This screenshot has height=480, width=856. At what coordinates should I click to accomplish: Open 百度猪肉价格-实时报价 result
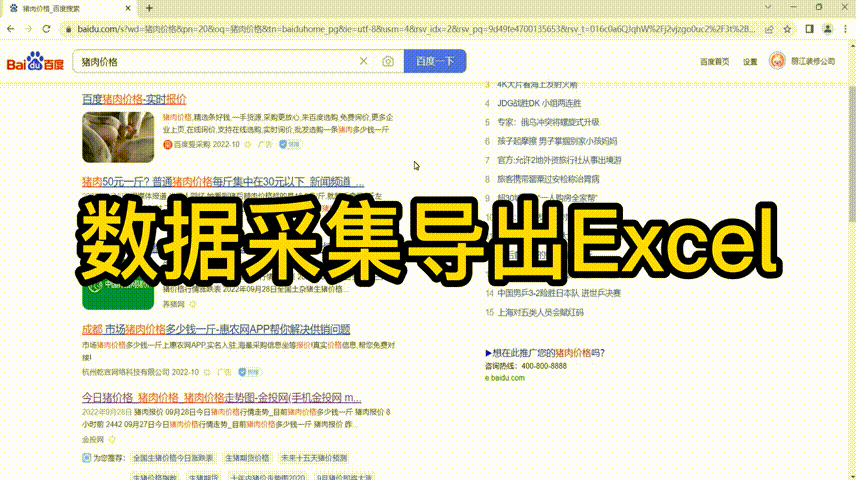click(x=134, y=99)
